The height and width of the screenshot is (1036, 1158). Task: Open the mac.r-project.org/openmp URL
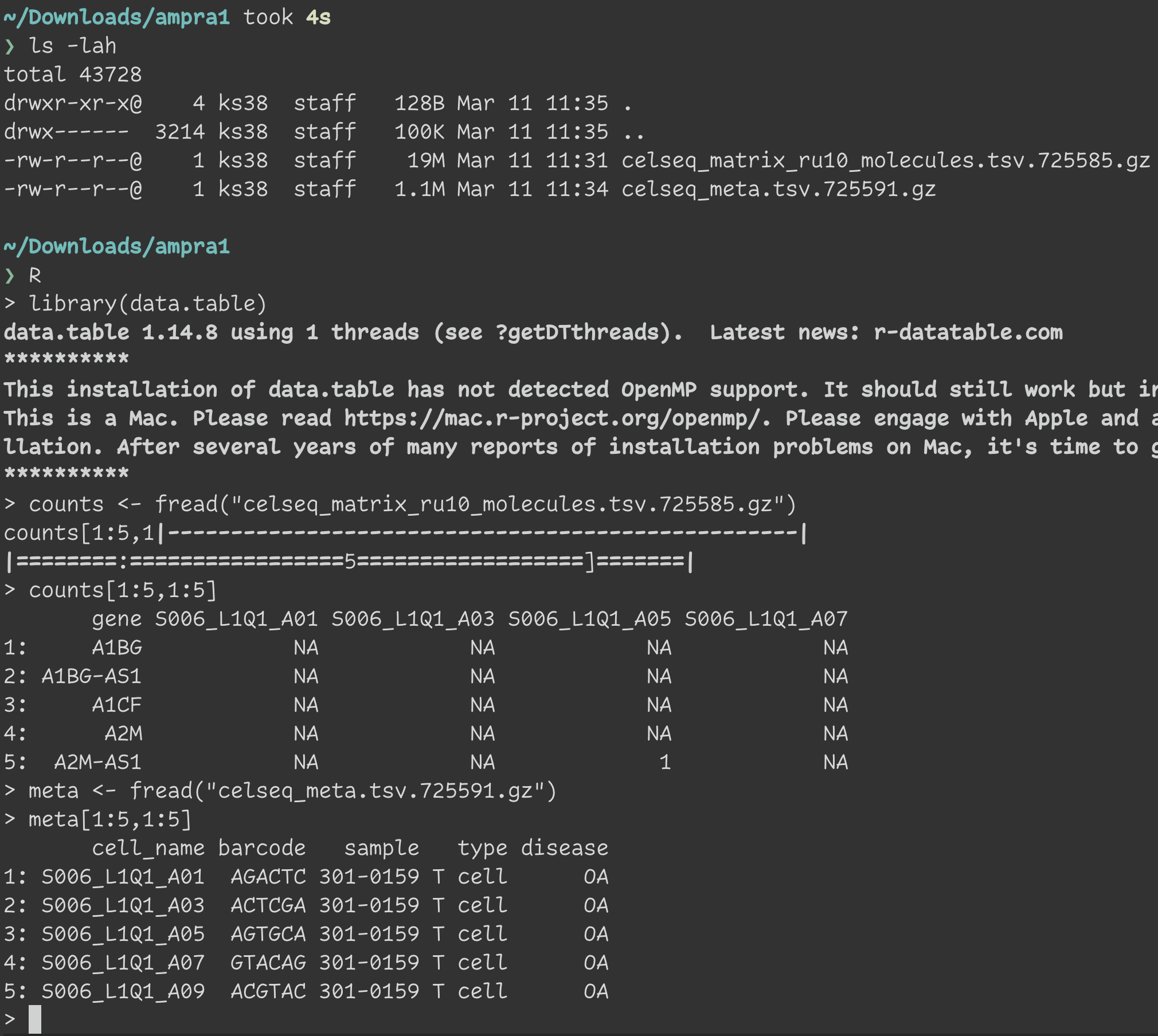click(550, 418)
